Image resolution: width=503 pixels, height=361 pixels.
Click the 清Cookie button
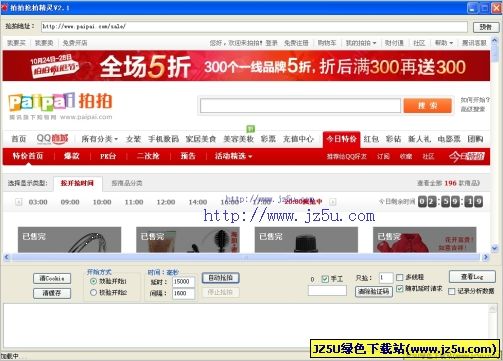pyautogui.click(x=52, y=278)
